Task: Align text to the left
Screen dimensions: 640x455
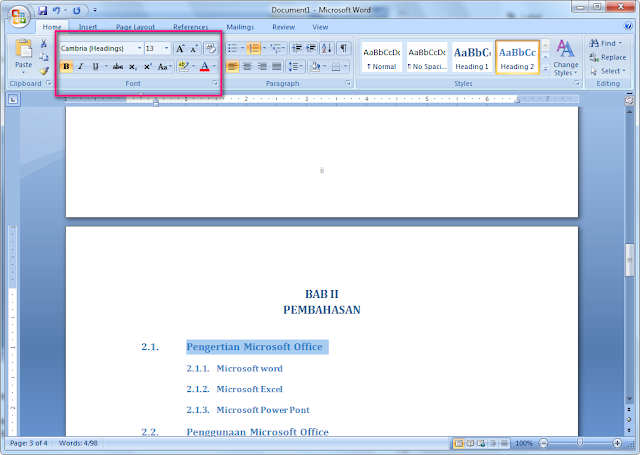Action: tap(232, 66)
